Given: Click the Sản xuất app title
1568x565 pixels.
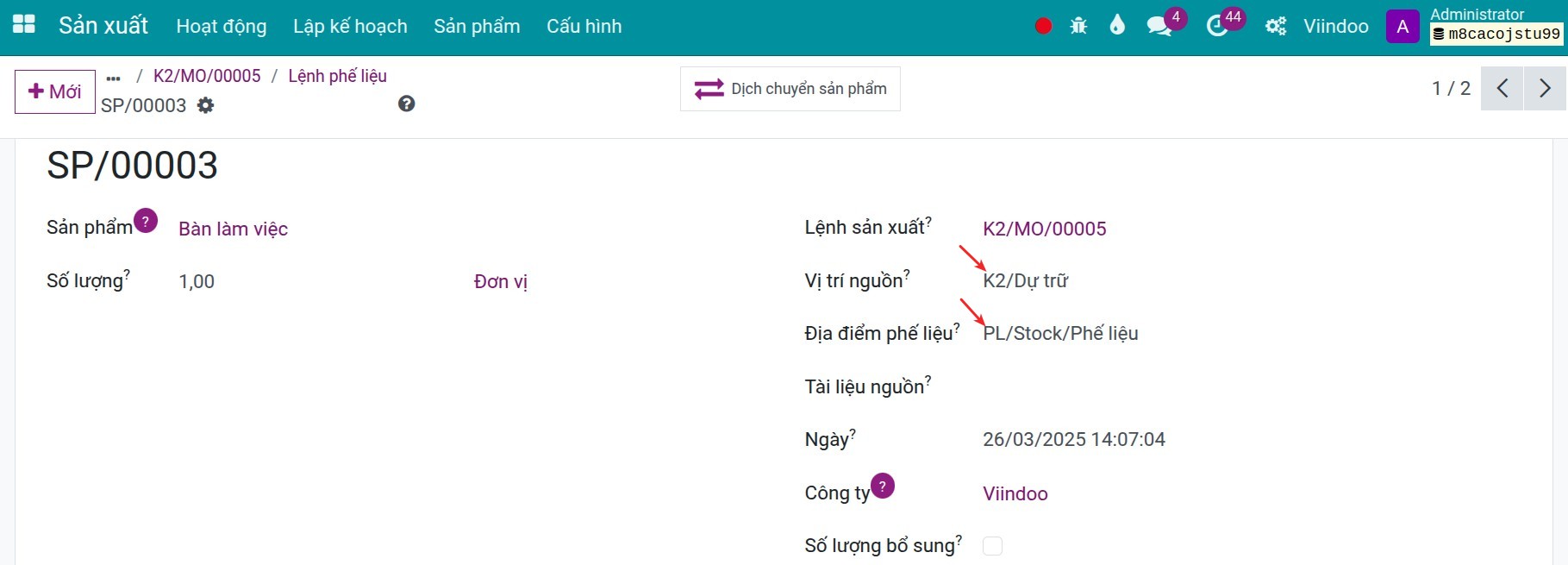Looking at the screenshot, I should point(103,26).
